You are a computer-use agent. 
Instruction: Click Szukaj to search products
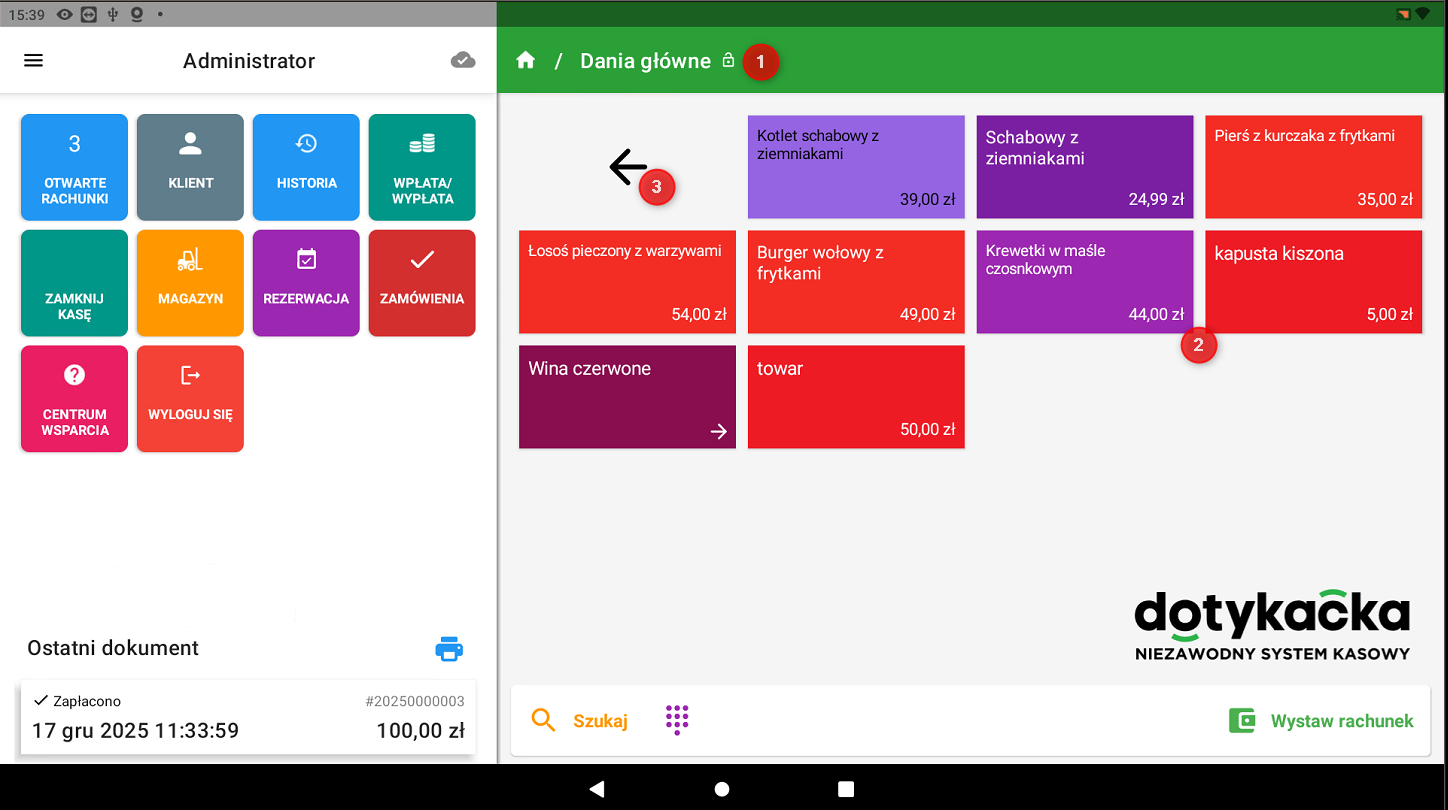click(580, 721)
